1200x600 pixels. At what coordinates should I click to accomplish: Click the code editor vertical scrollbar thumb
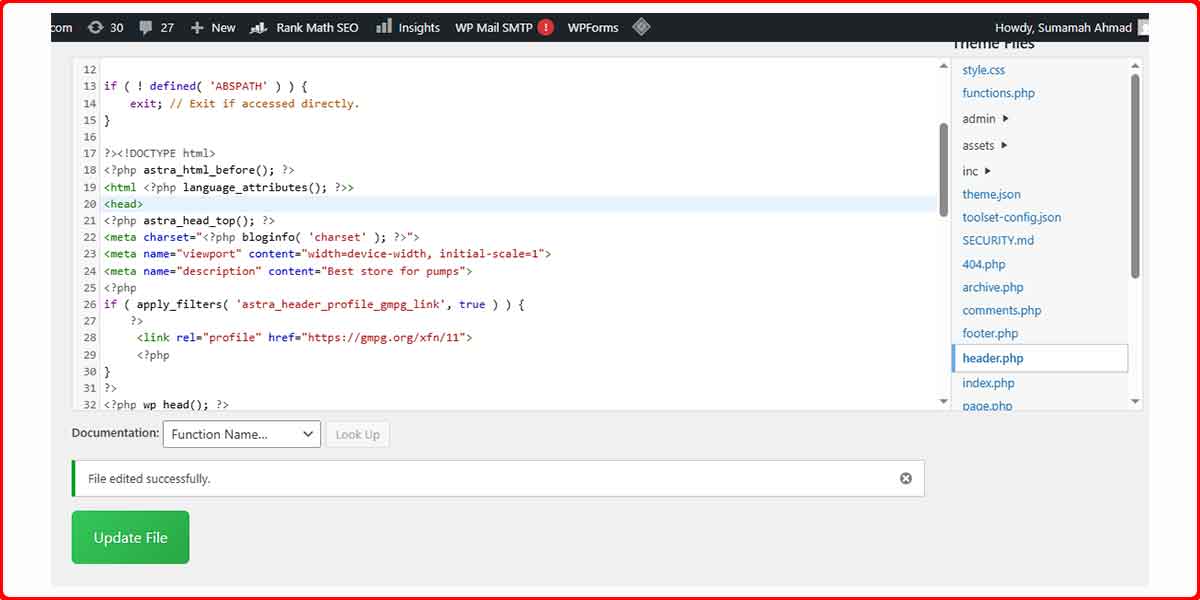(944, 168)
